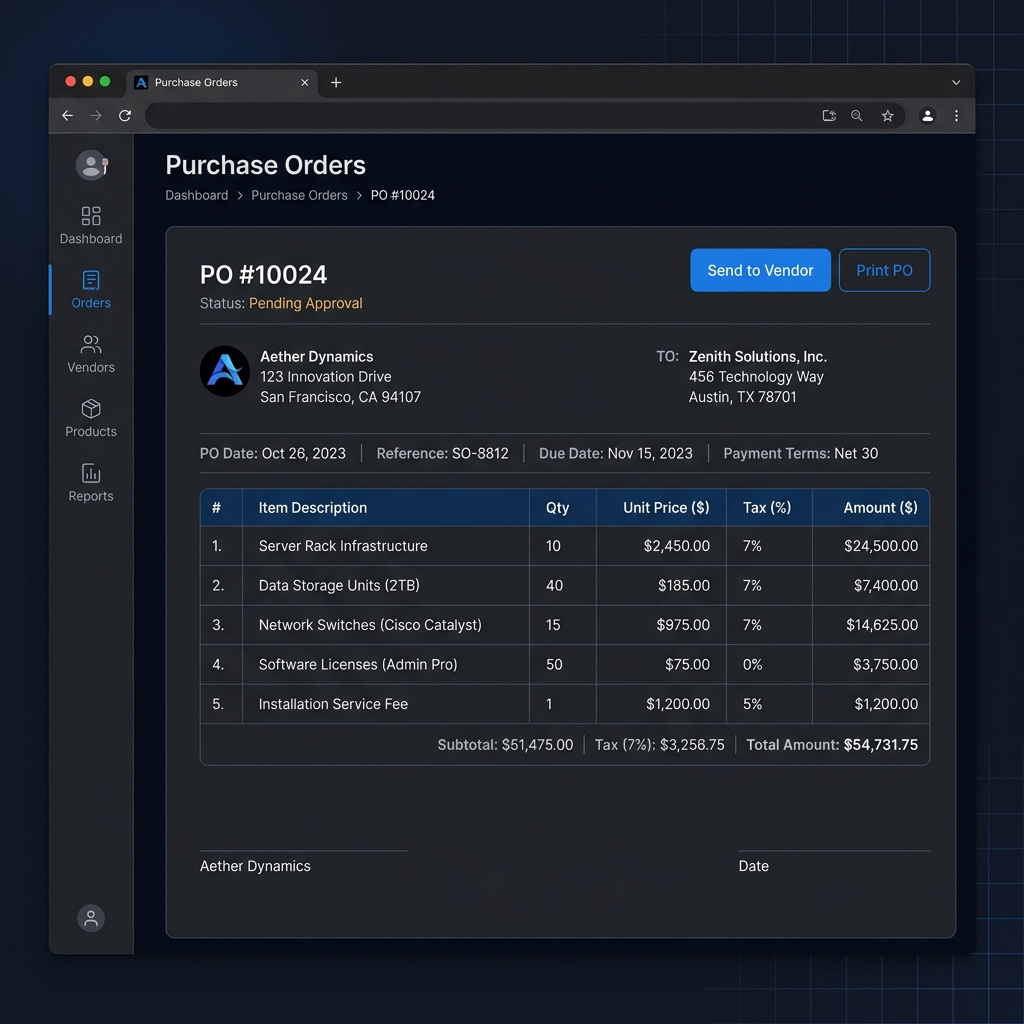The image size is (1024, 1024).
Task: Click Send to Vendor button
Action: point(760,270)
